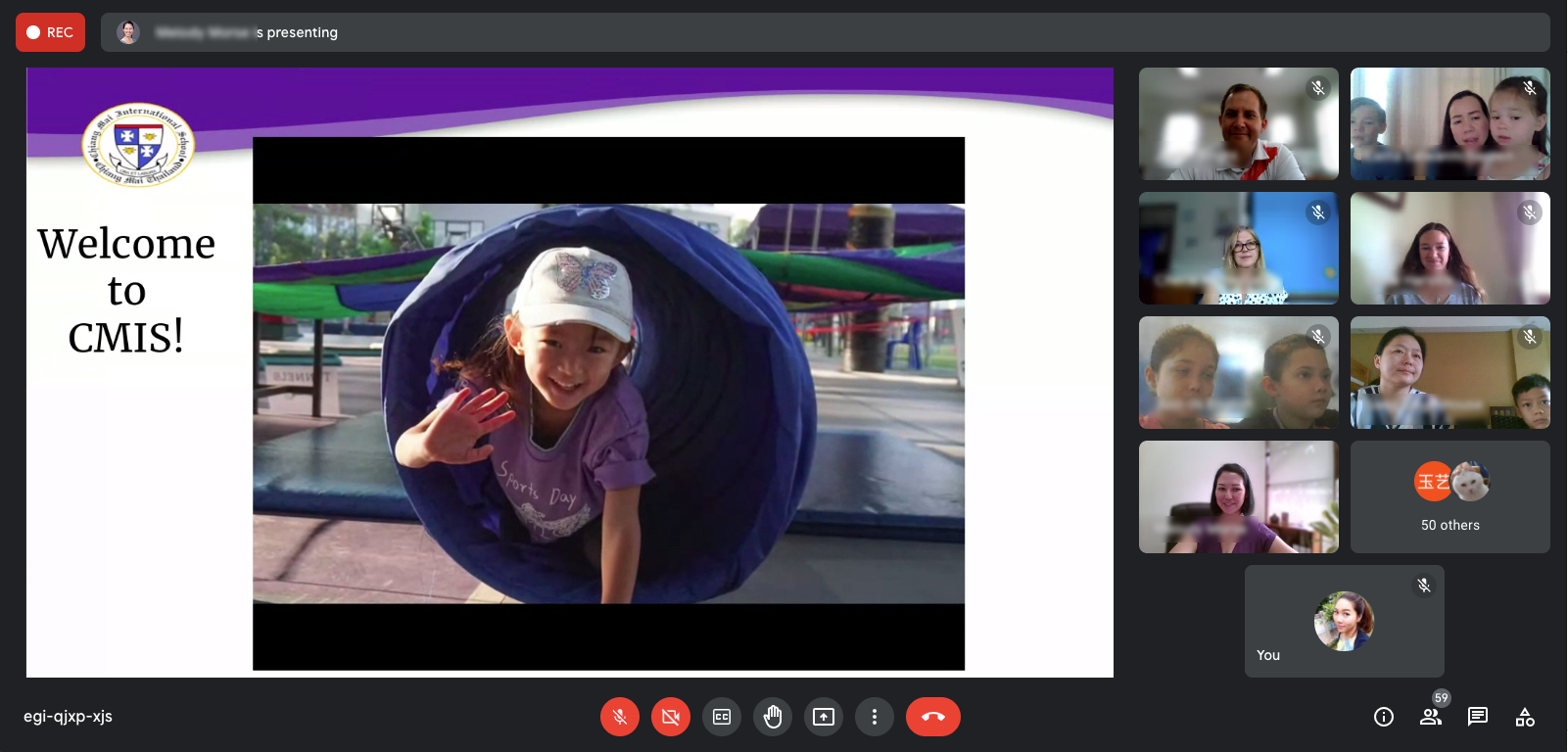Click the tunnel video on the presented slide
Viewport: 1568px width, 752px height.
[x=608, y=403]
